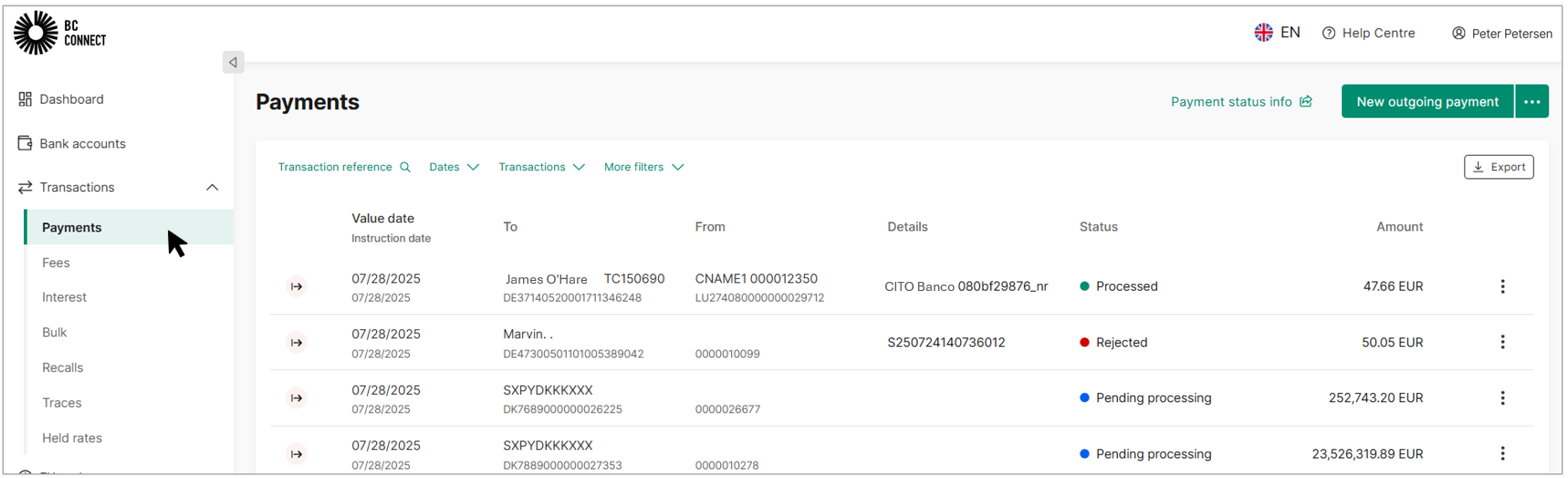Click reference TC150690

coord(634,278)
